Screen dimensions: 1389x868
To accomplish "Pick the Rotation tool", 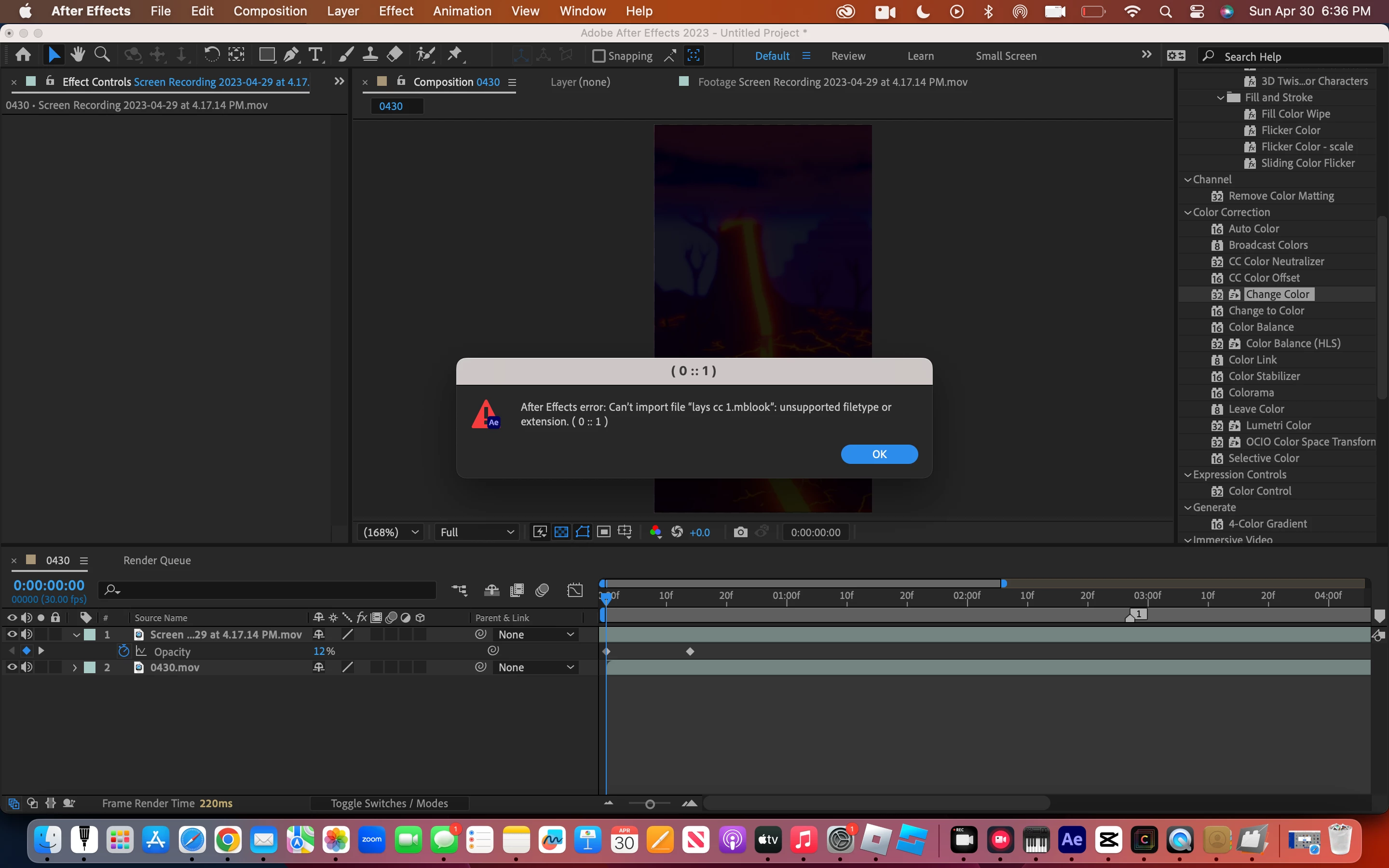I will click(x=211, y=55).
